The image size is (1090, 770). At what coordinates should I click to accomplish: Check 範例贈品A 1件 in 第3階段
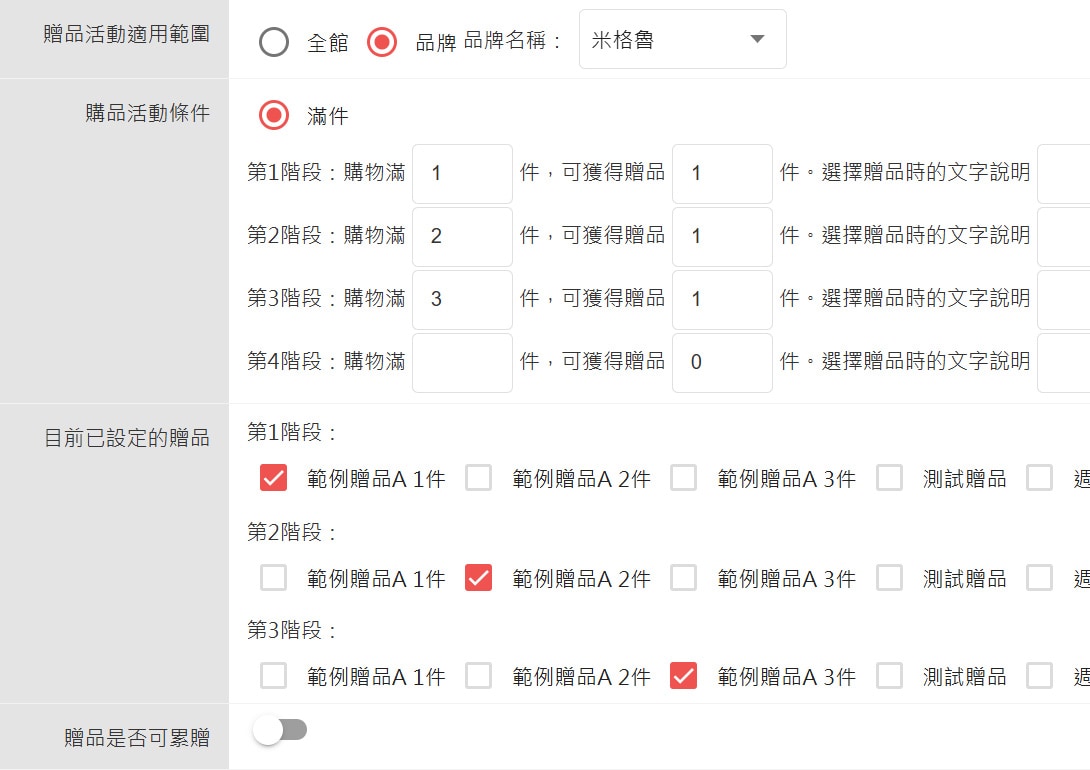click(x=273, y=675)
